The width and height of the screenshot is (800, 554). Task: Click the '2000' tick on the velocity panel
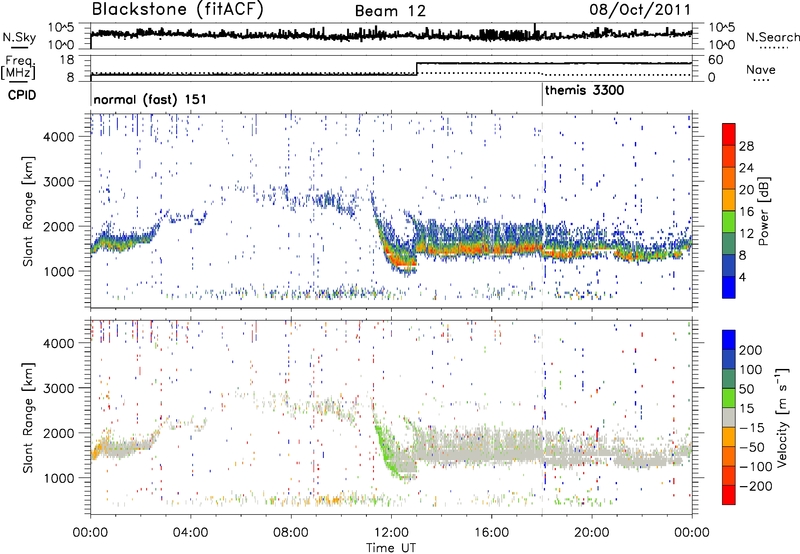pyautogui.click(x=59, y=433)
